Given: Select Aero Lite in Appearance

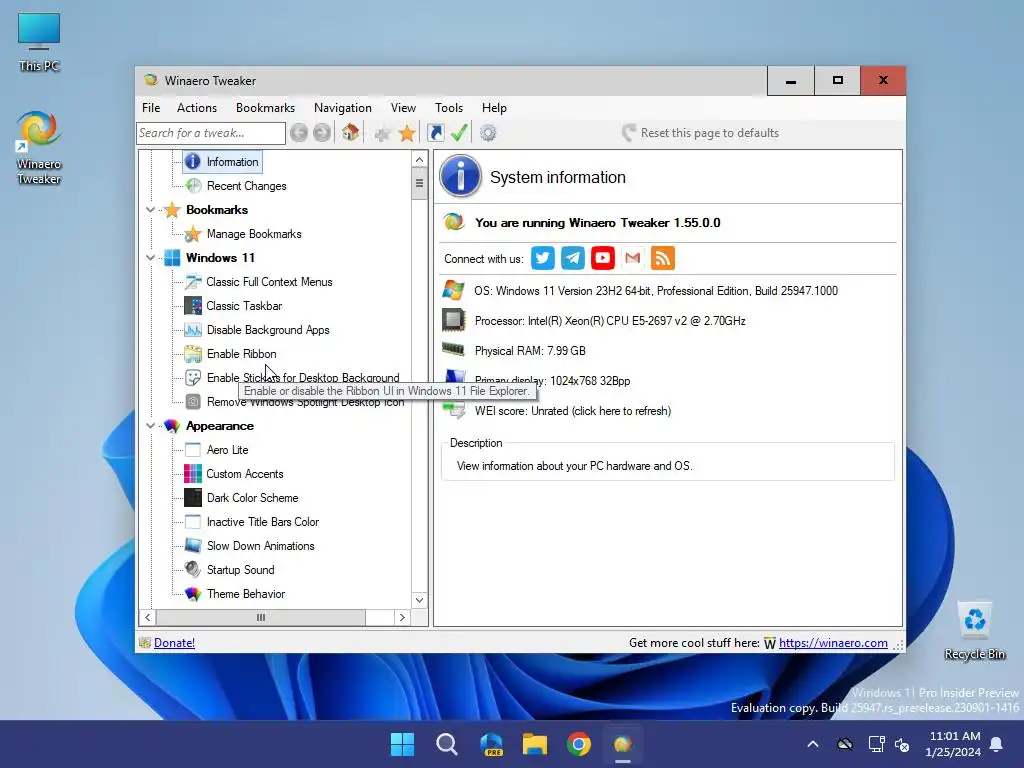Looking at the screenshot, I should (227, 450).
